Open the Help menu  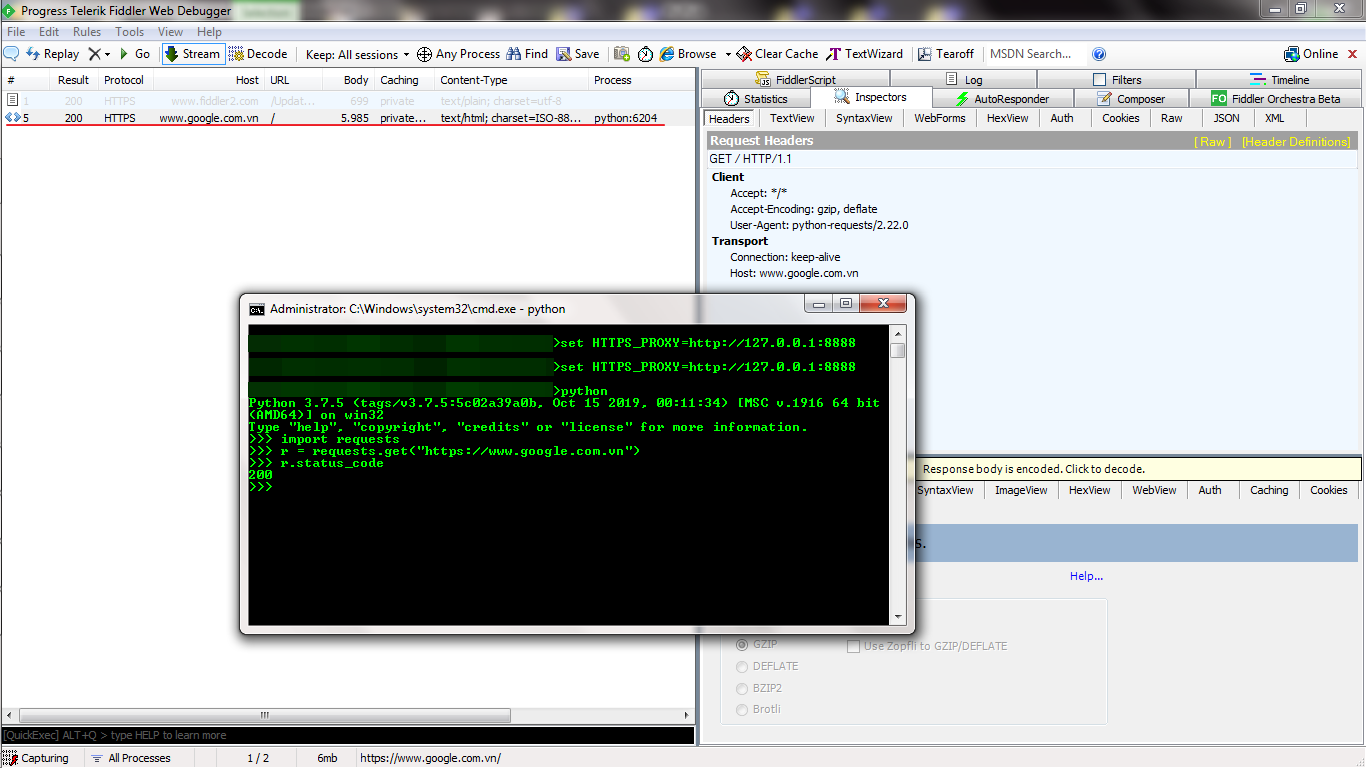(209, 32)
